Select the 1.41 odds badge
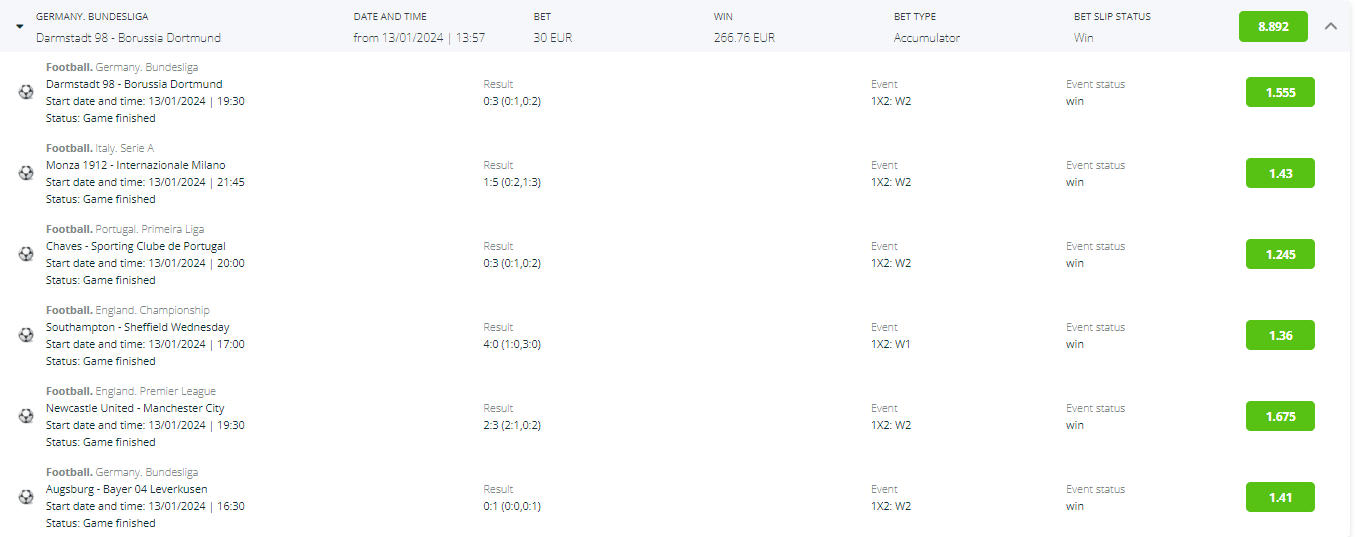The width and height of the screenshot is (1355, 537). pos(1280,497)
